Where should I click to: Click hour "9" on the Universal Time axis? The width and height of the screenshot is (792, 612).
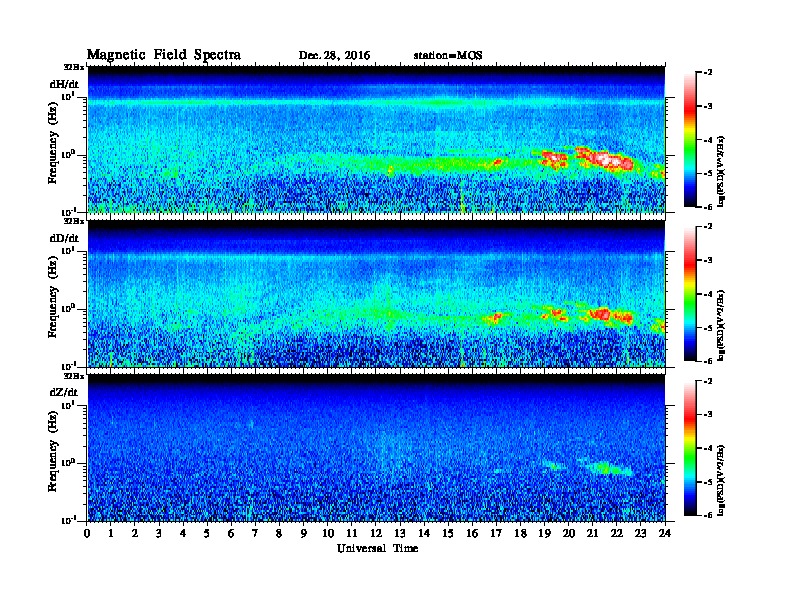coord(304,533)
